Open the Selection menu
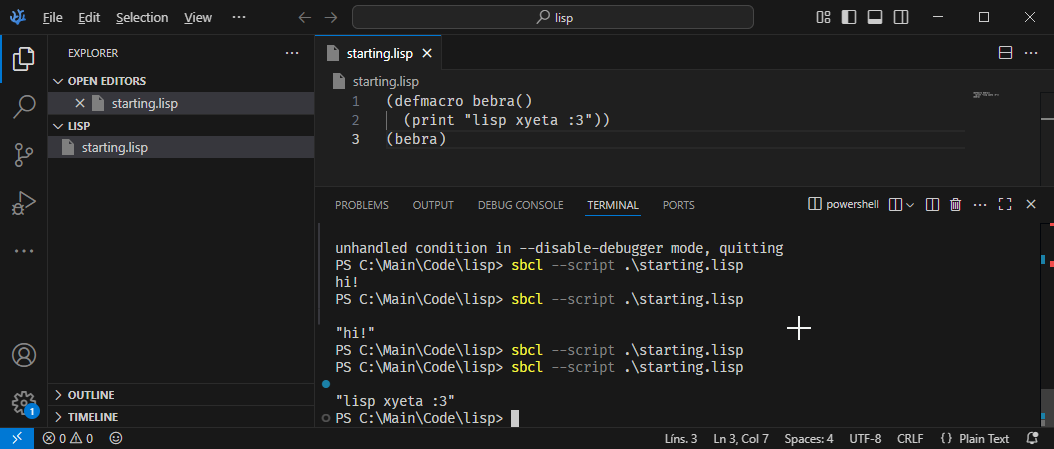 (142, 18)
